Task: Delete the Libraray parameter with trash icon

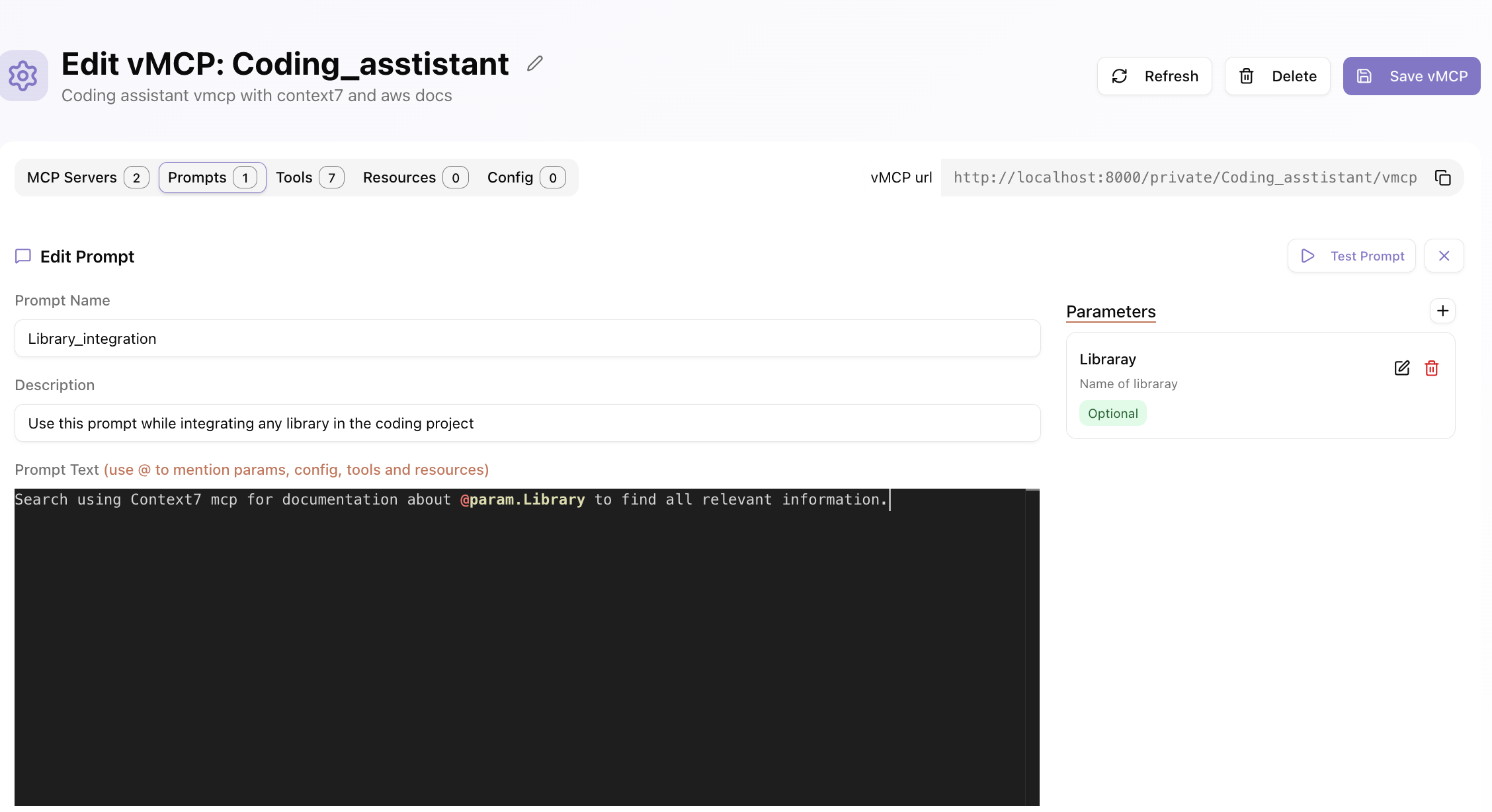Action: pos(1432,368)
